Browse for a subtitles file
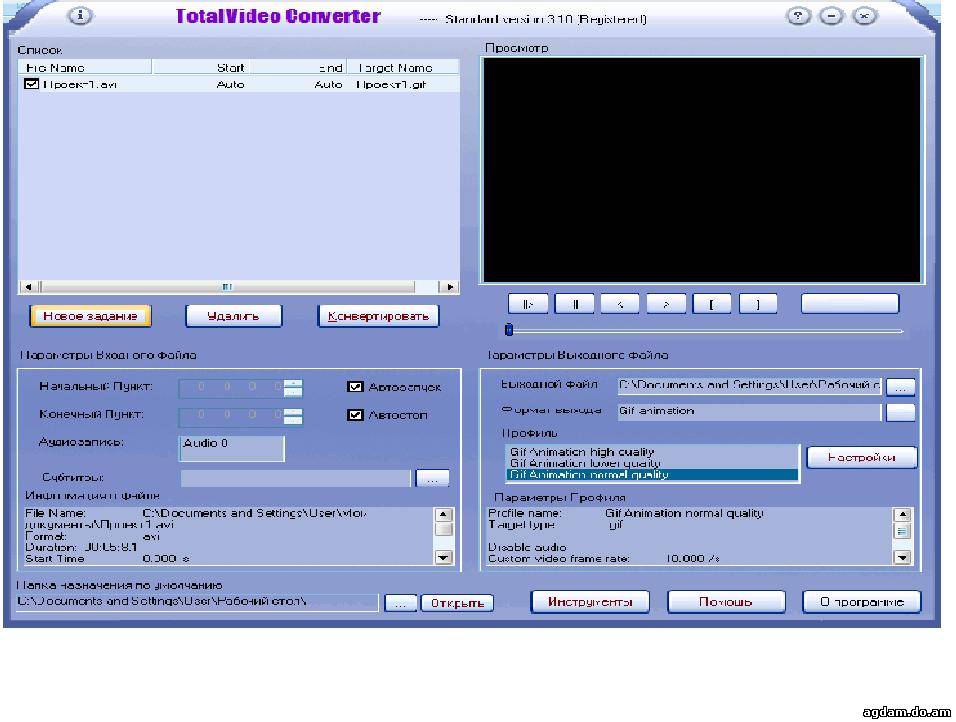The image size is (956, 722). pos(432,478)
